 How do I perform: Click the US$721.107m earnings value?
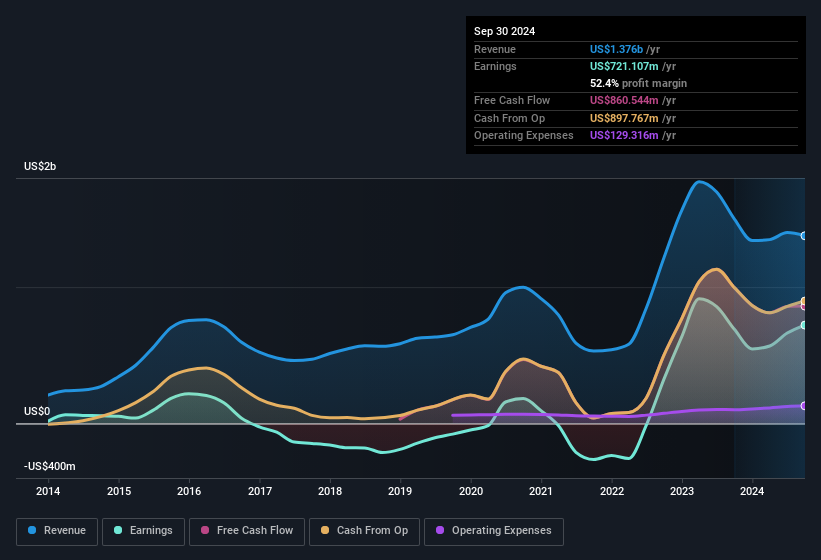coord(624,66)
